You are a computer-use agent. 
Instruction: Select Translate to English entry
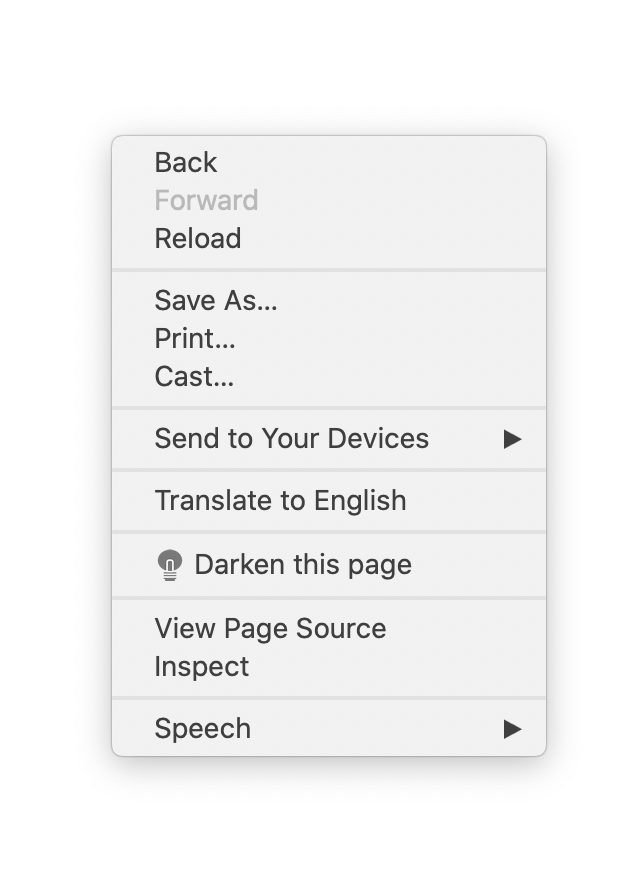[279, 500]
